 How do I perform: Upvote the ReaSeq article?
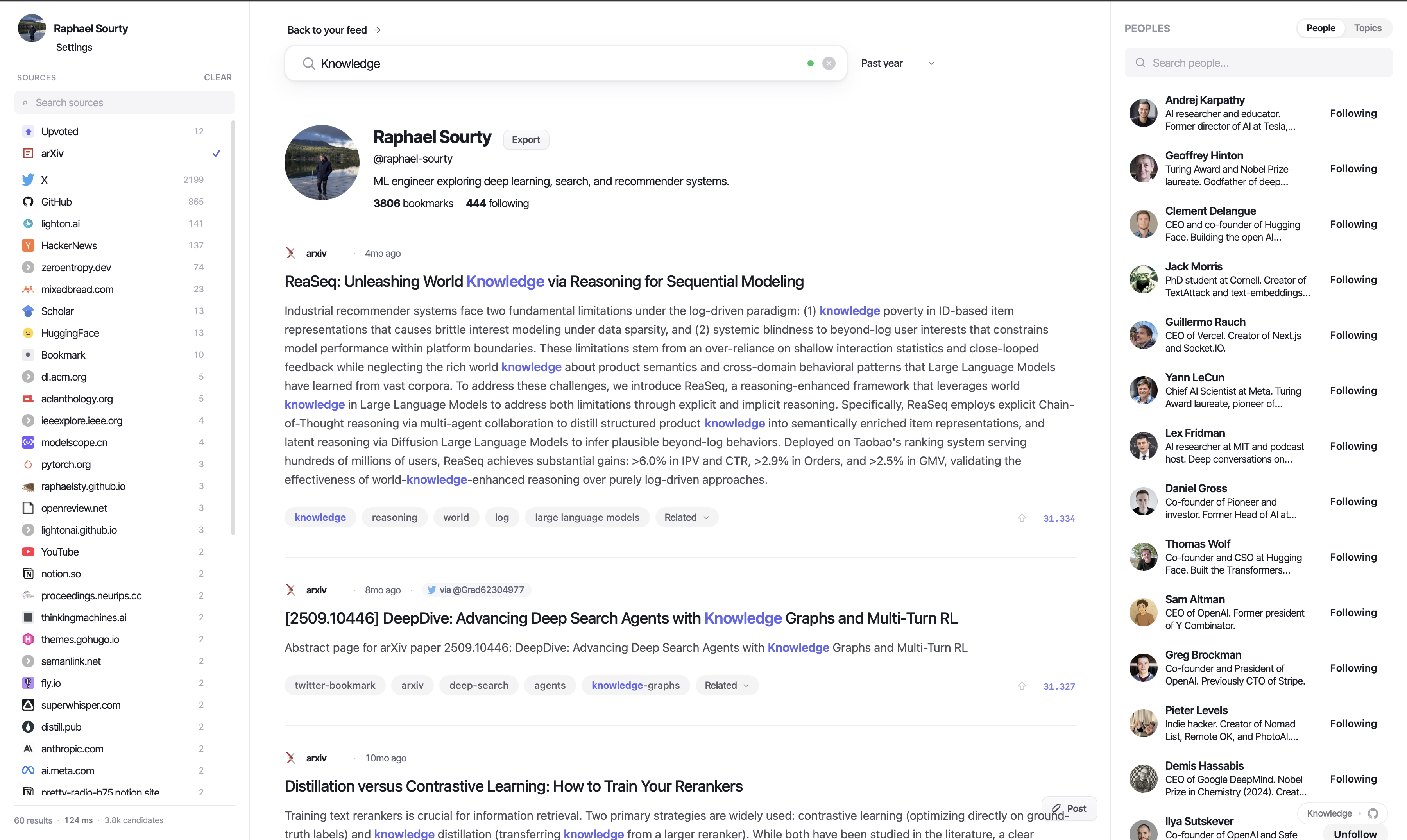click(1021, 518)
